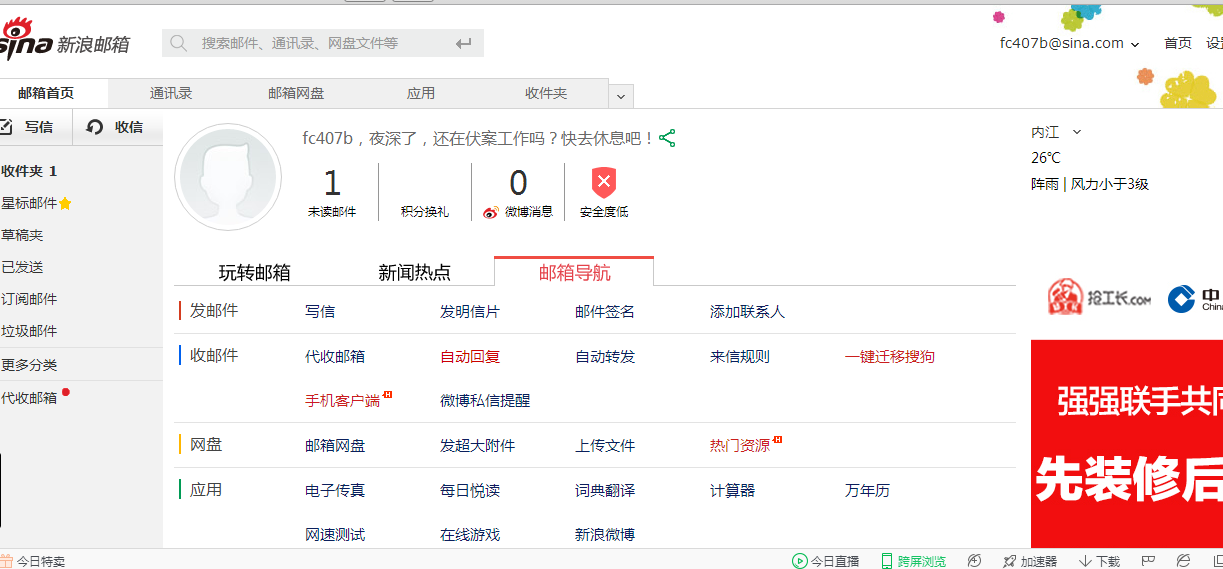The width and height of the screenshot is (1223, 569).
Task: Expand the account menu for fc407b@sina.com
Action: 1135,44
